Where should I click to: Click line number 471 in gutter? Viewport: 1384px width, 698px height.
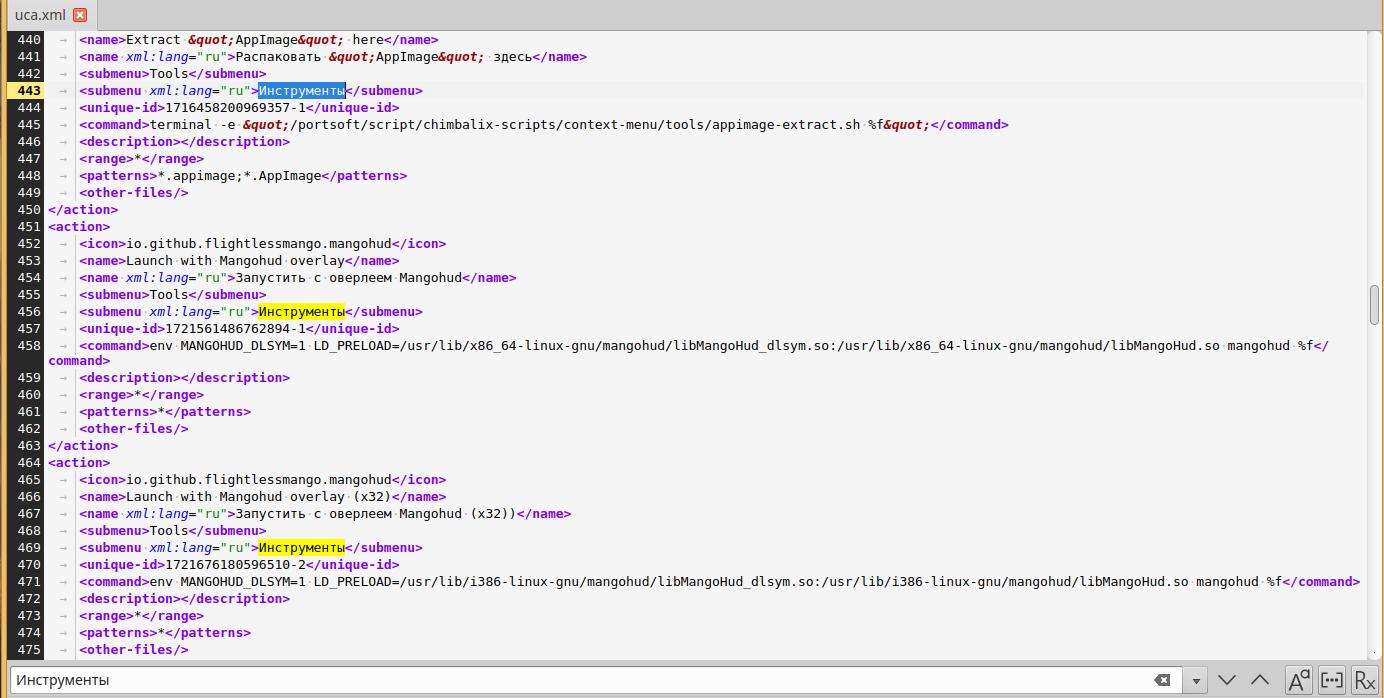tap(29, 582)
